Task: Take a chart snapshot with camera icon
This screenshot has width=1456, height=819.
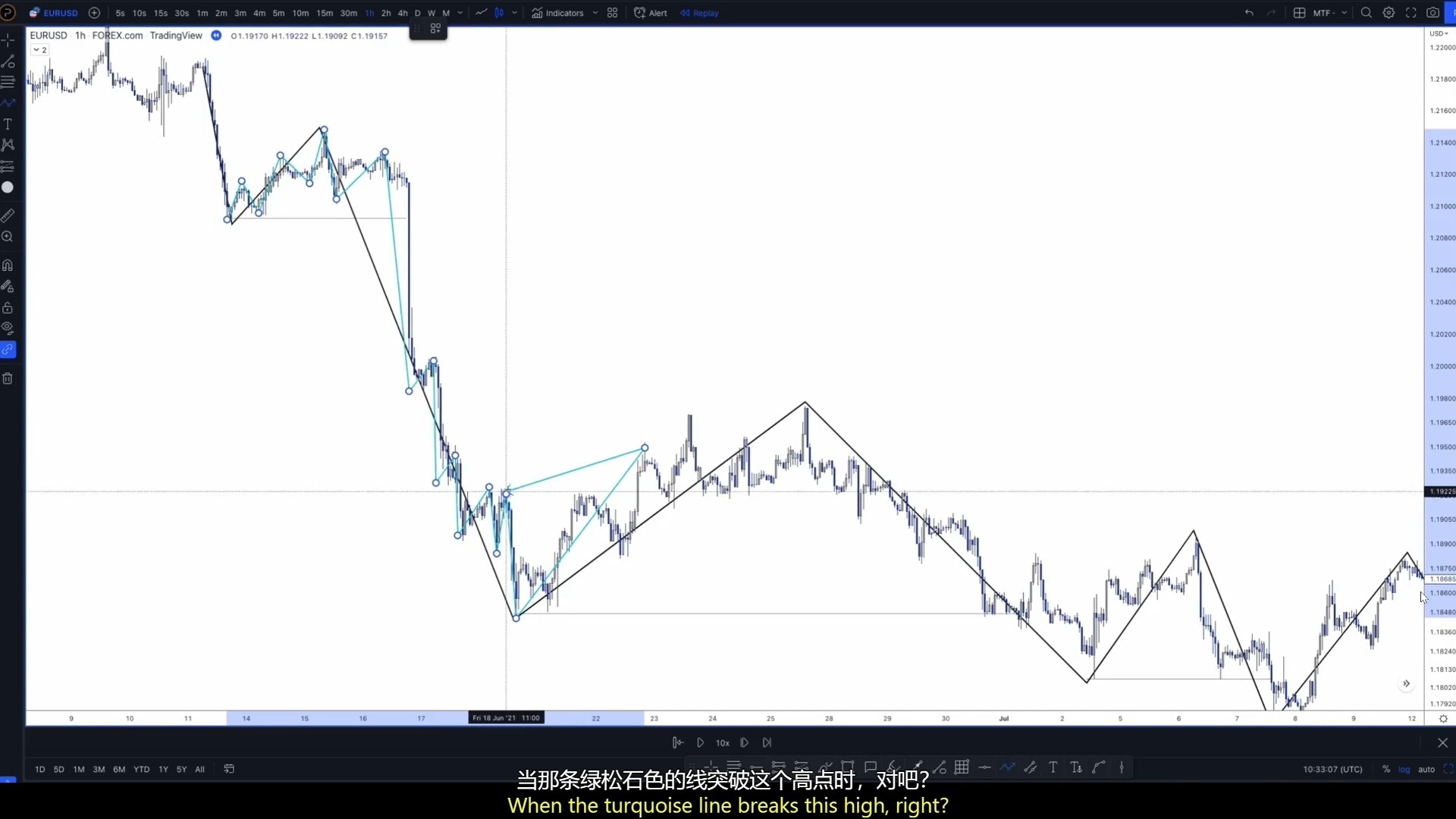Action: pyautogui.click(x=1432, y=13)
